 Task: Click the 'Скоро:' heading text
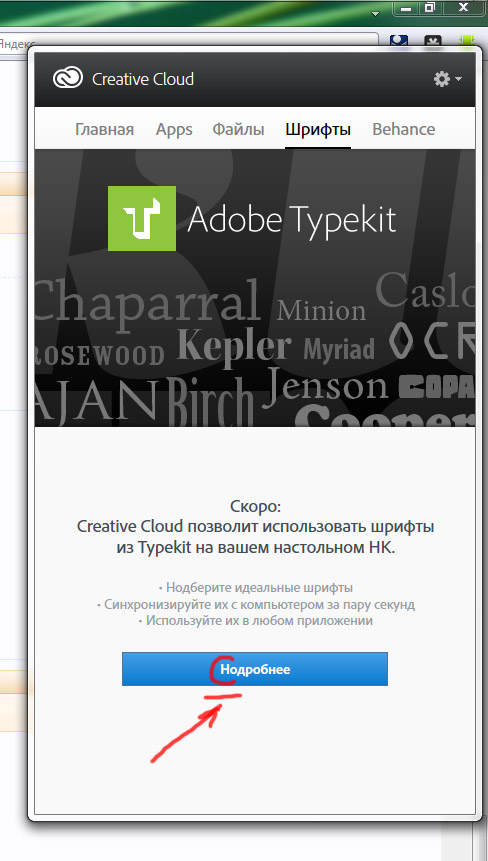[x=255, y=506]
